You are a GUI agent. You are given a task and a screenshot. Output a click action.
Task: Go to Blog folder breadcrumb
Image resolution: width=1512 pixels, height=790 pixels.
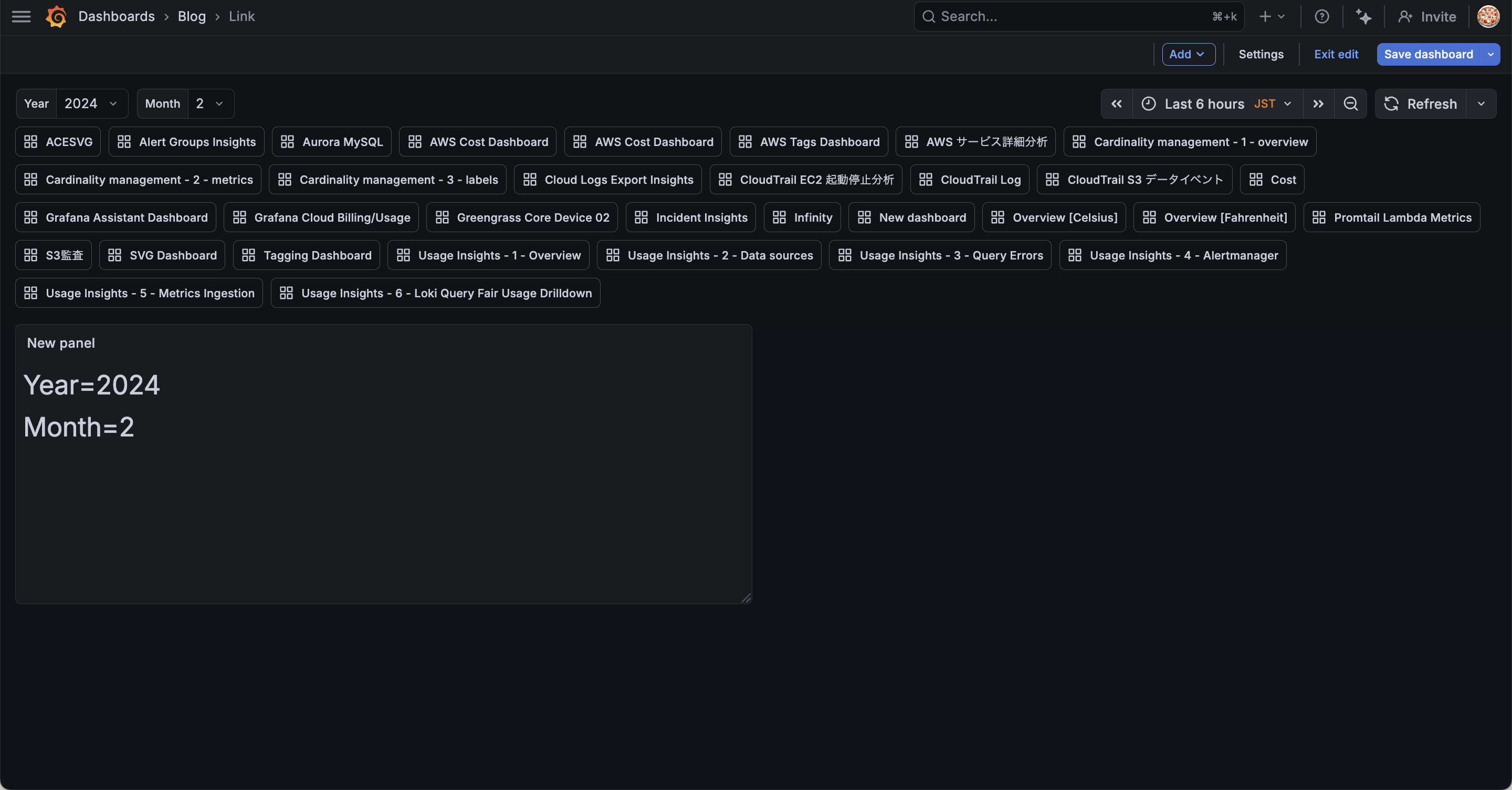pyautogui.click(x=191, y=16)
